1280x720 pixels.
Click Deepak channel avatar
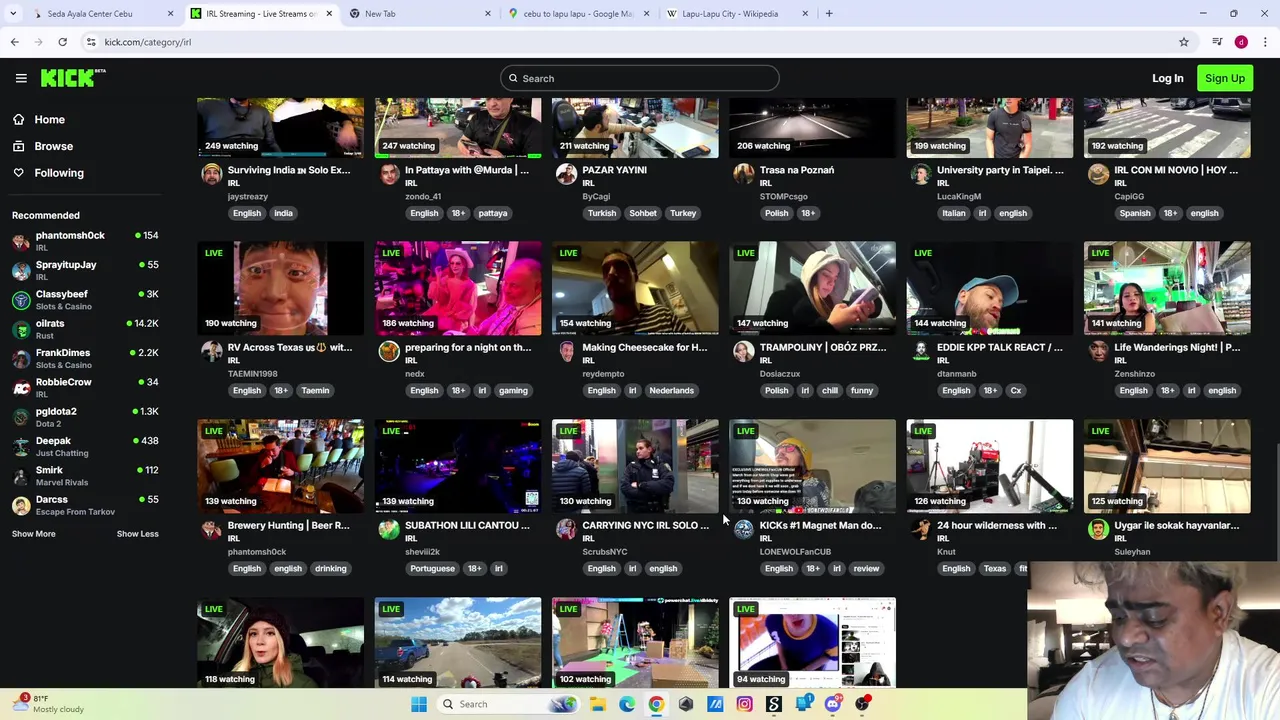tap(21, 447)
